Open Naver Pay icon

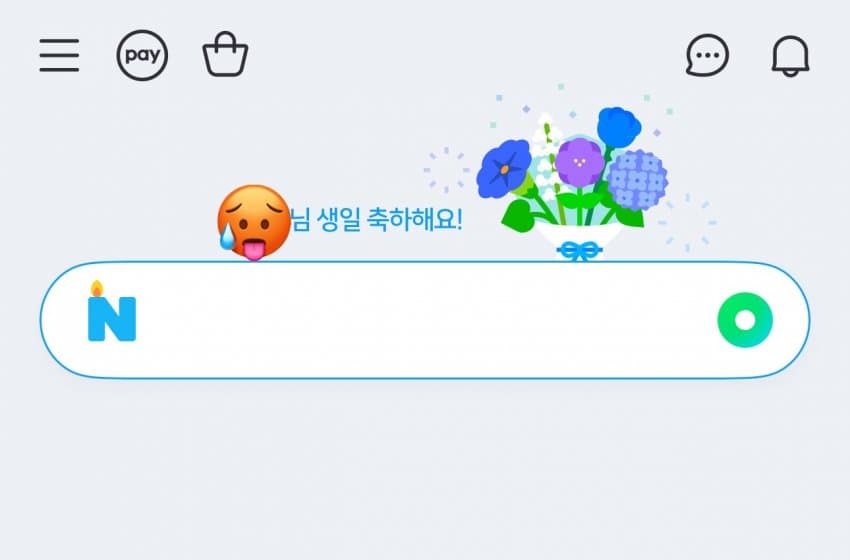click(142, 55)
